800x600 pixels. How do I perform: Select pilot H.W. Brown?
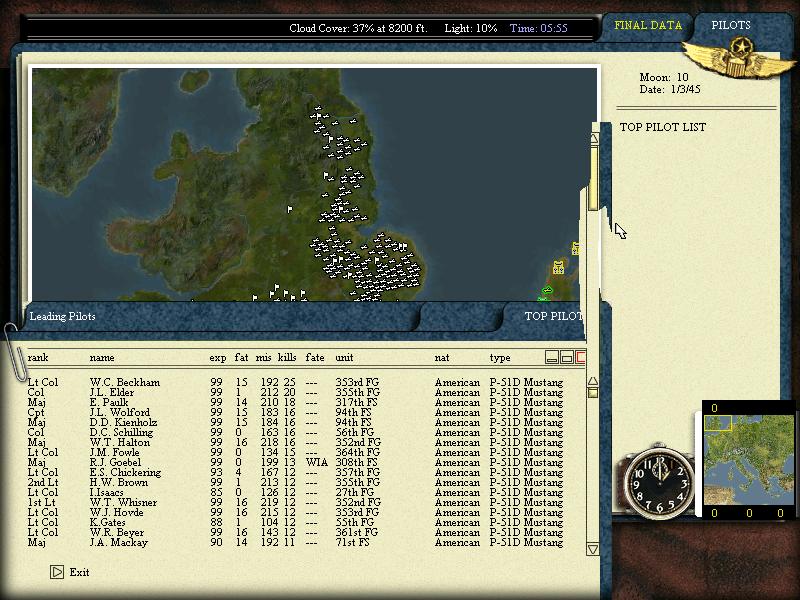tap(119, 482)
